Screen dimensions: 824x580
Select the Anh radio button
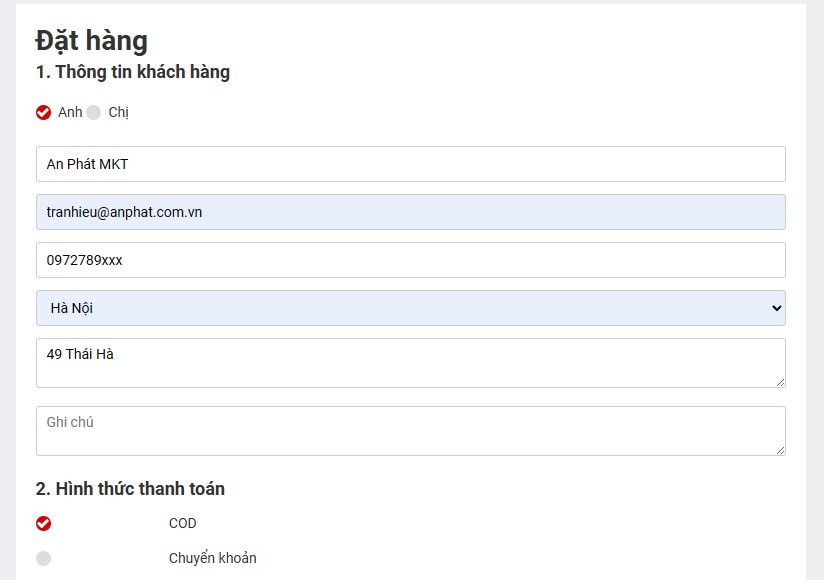pos(44,112)
